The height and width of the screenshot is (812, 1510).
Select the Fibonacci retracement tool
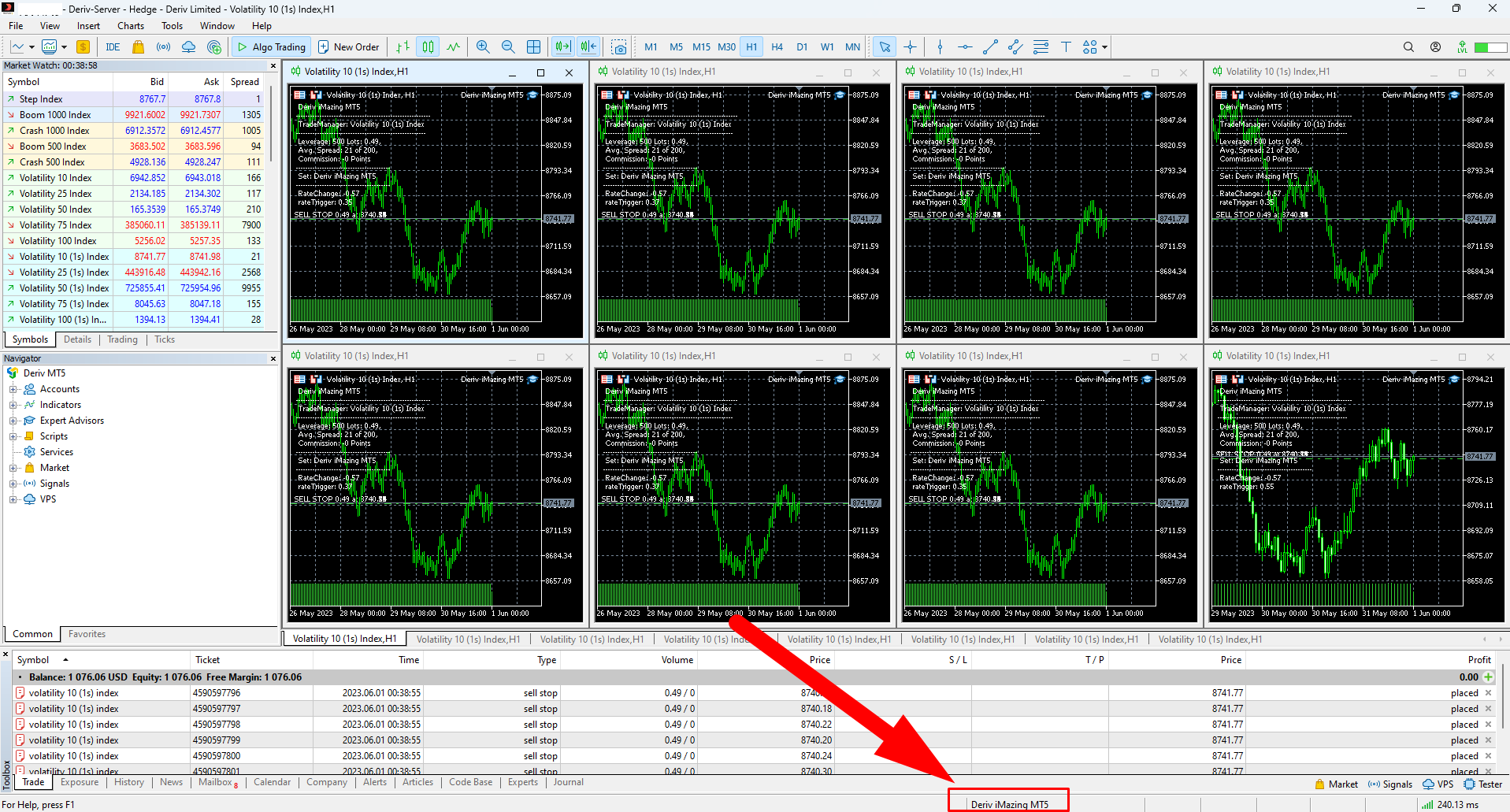(x=1041, y=47)
